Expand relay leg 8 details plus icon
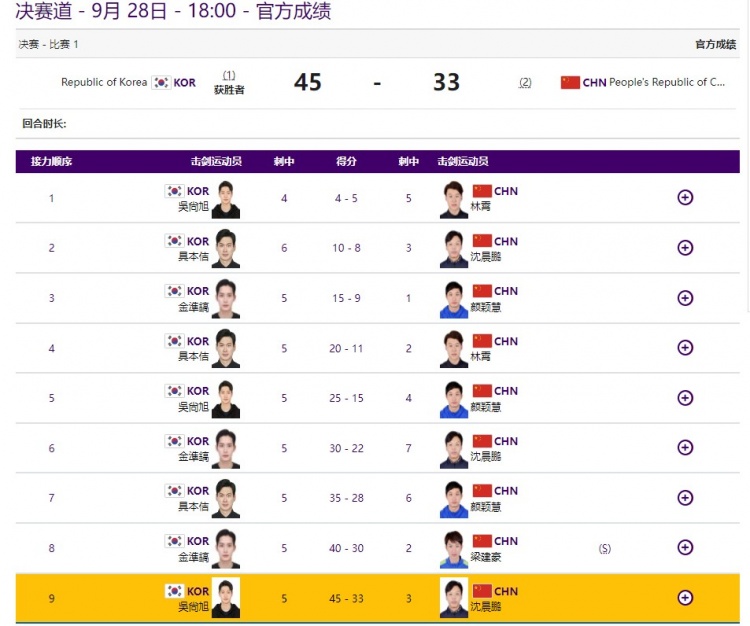Screen dimensions: 750x626 (x=685, y=548)
